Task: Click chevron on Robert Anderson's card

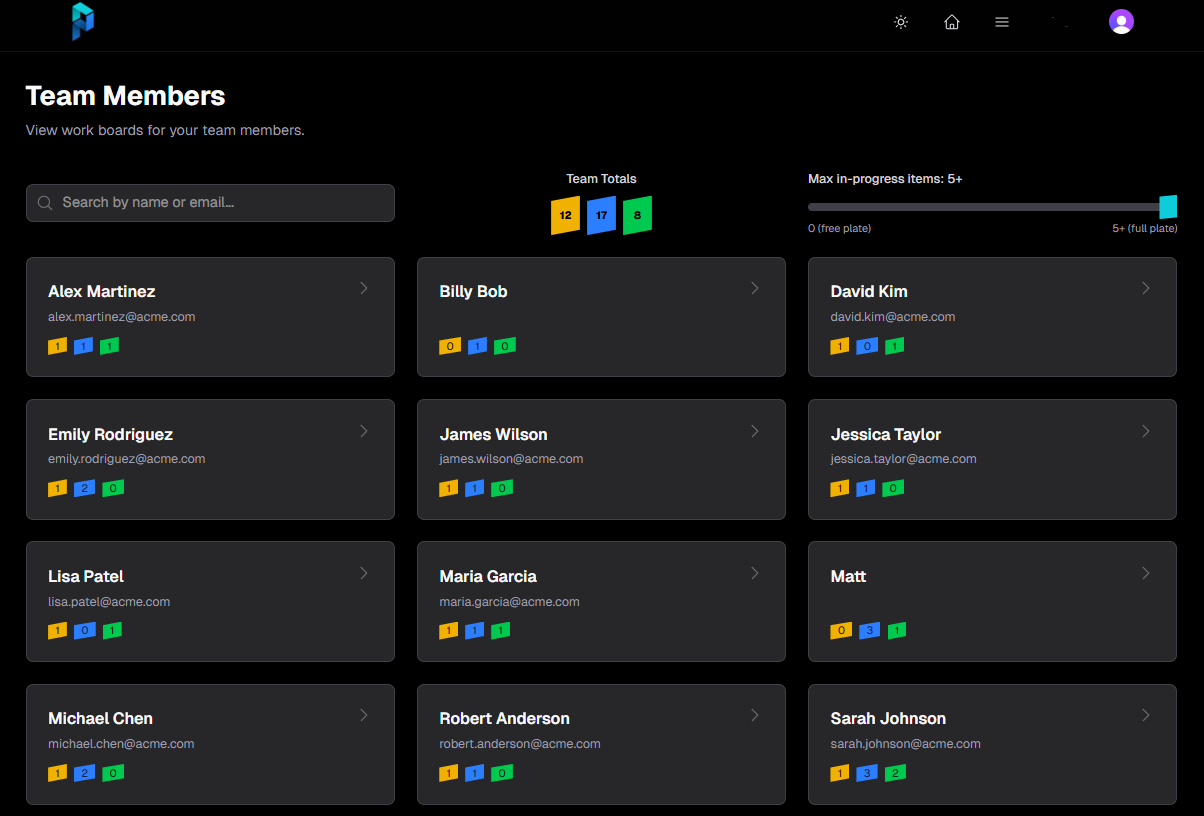Action: tap(755, 715)
